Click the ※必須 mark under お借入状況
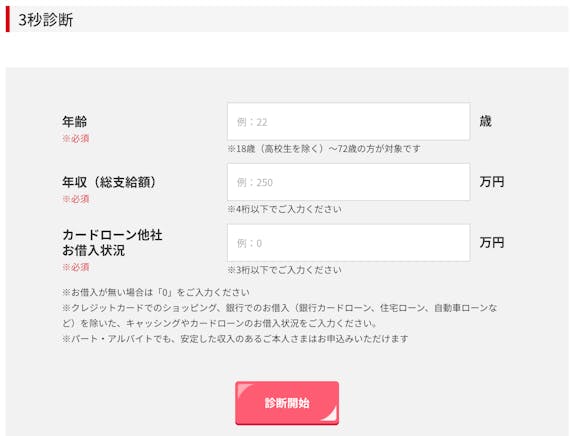This screenshot has width=570, height=436. tap(76, 267)
